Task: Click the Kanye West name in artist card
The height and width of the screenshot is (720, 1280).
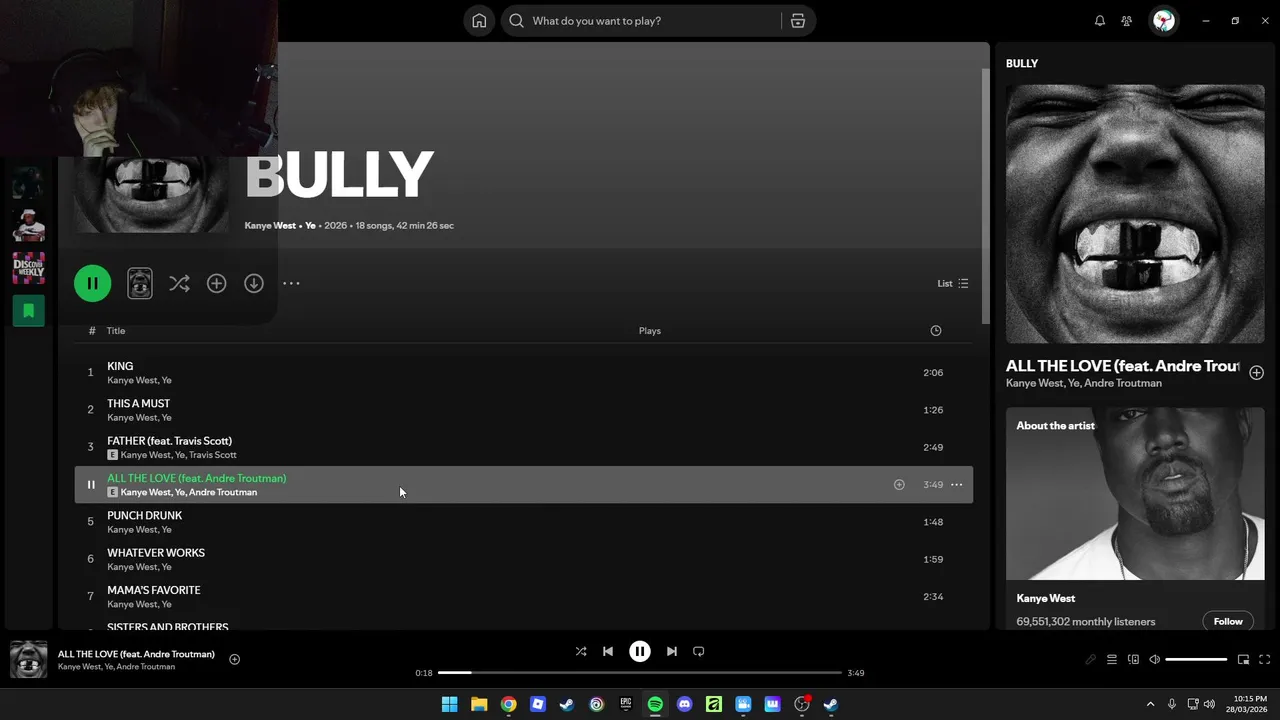Action: coord(1046,599)
